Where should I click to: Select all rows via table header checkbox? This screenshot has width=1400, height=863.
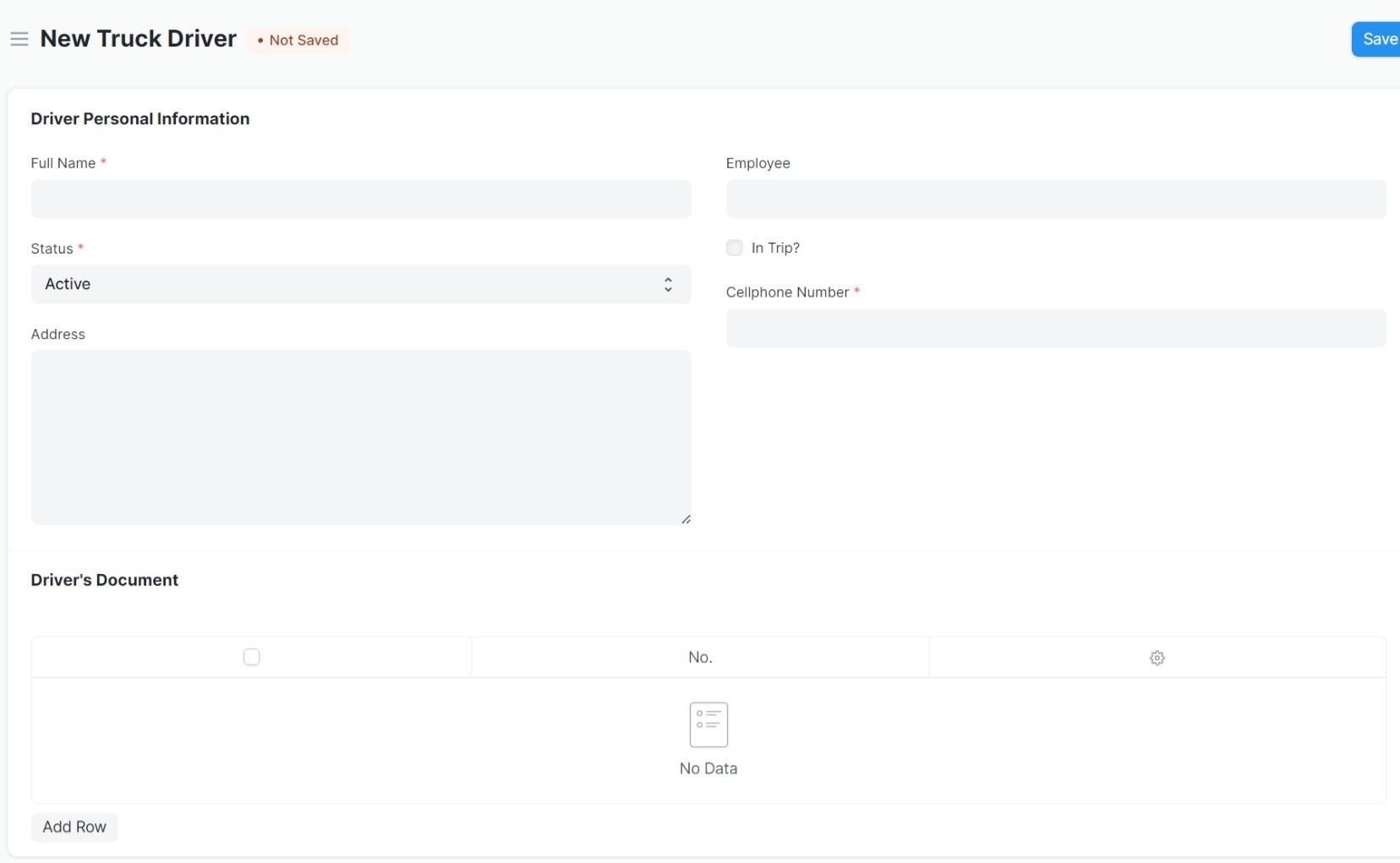[250, 657]
